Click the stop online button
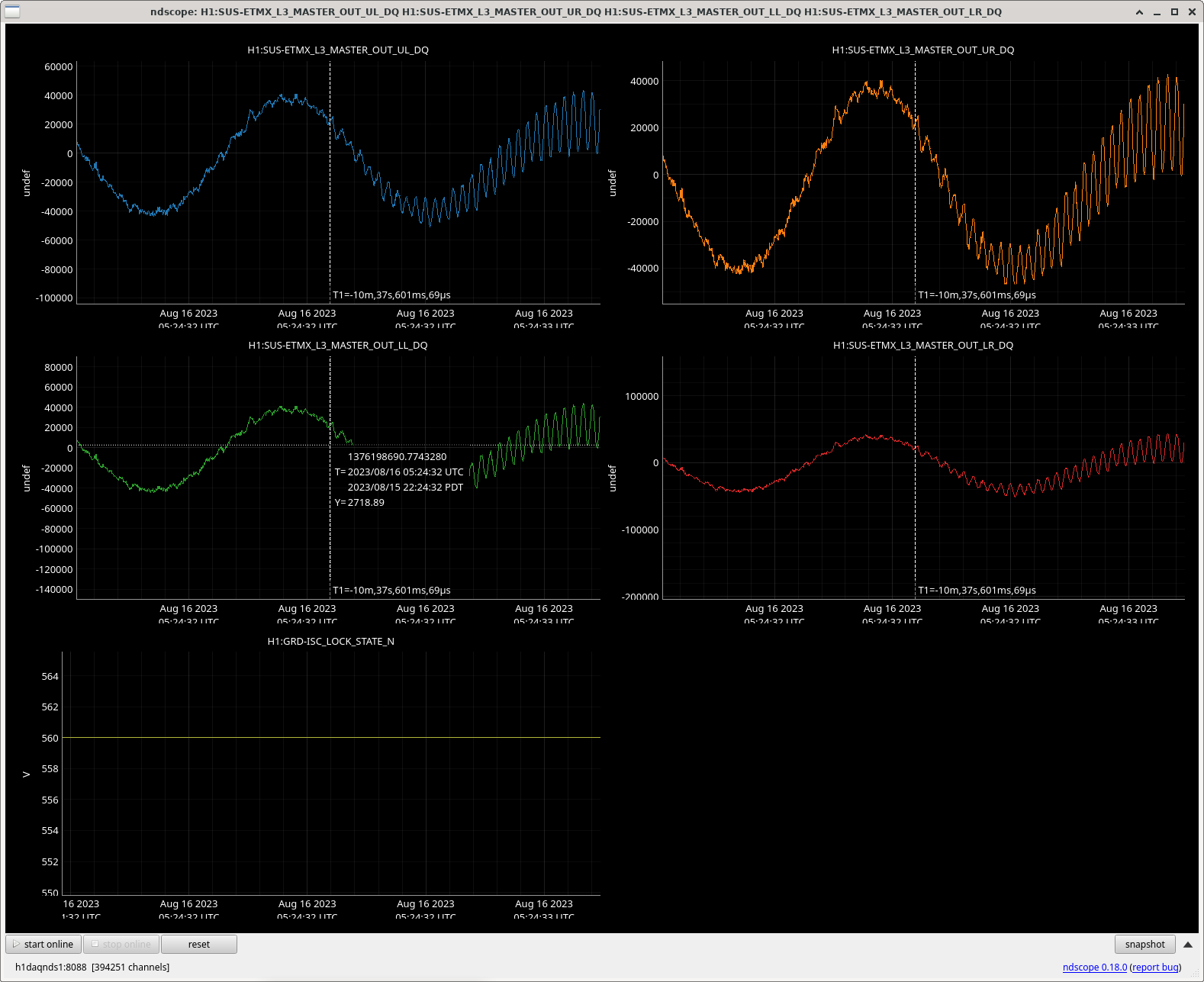1204x982 pixels. tap(121, 944)
